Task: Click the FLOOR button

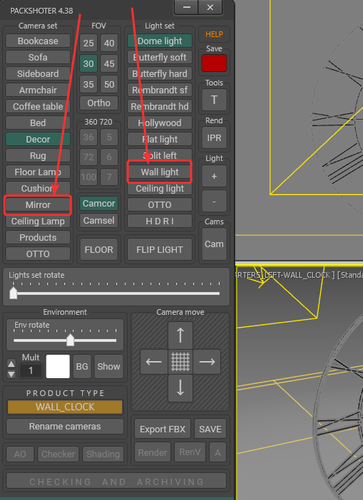Action: (x=99, y=250)
